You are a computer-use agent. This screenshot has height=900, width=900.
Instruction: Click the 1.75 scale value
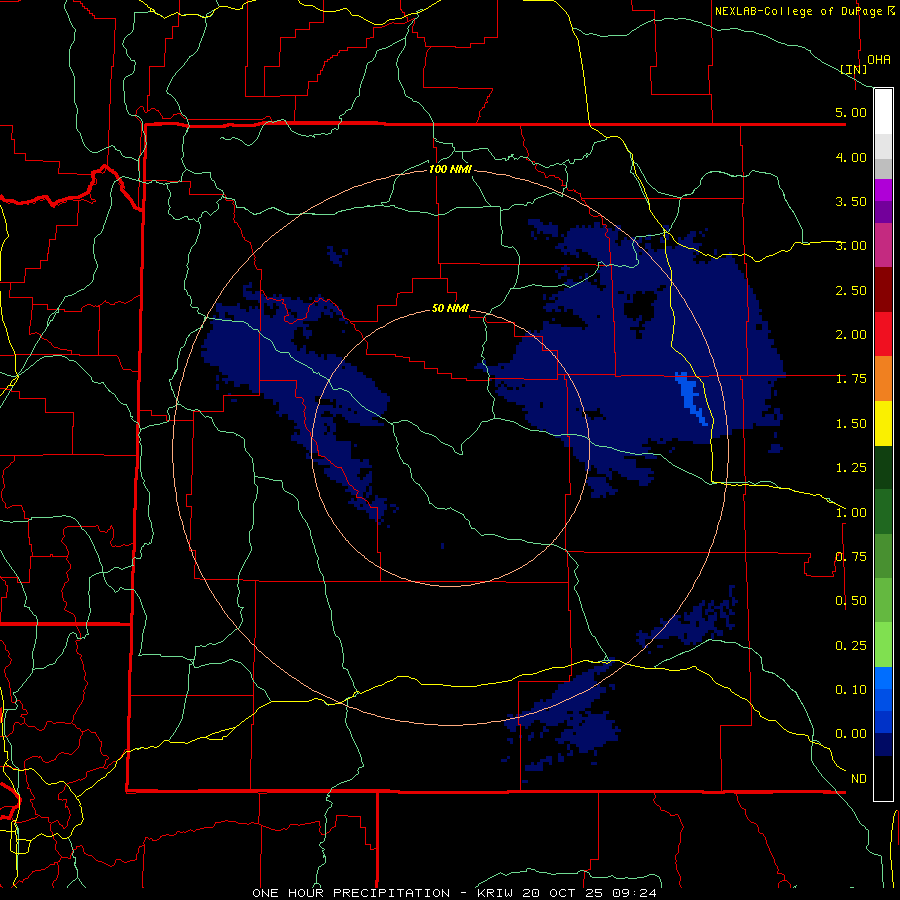pyautogui.click(x=851, y=379)
